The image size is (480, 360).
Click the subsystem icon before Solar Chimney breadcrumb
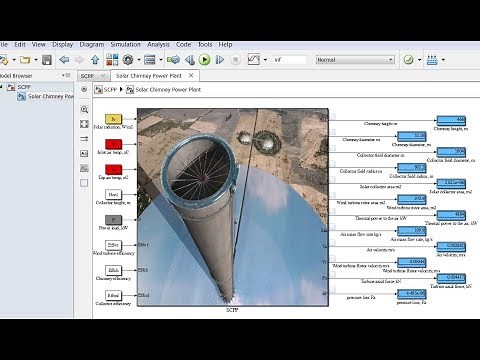point(130,90)
